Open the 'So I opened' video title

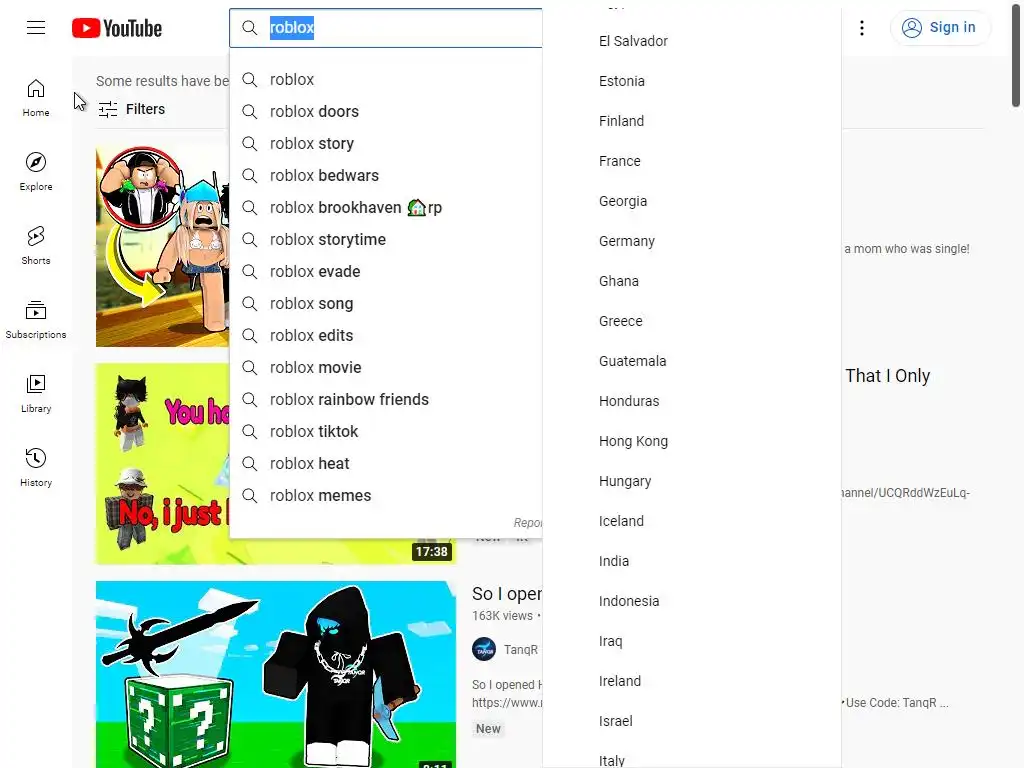(x=507, y=594)
